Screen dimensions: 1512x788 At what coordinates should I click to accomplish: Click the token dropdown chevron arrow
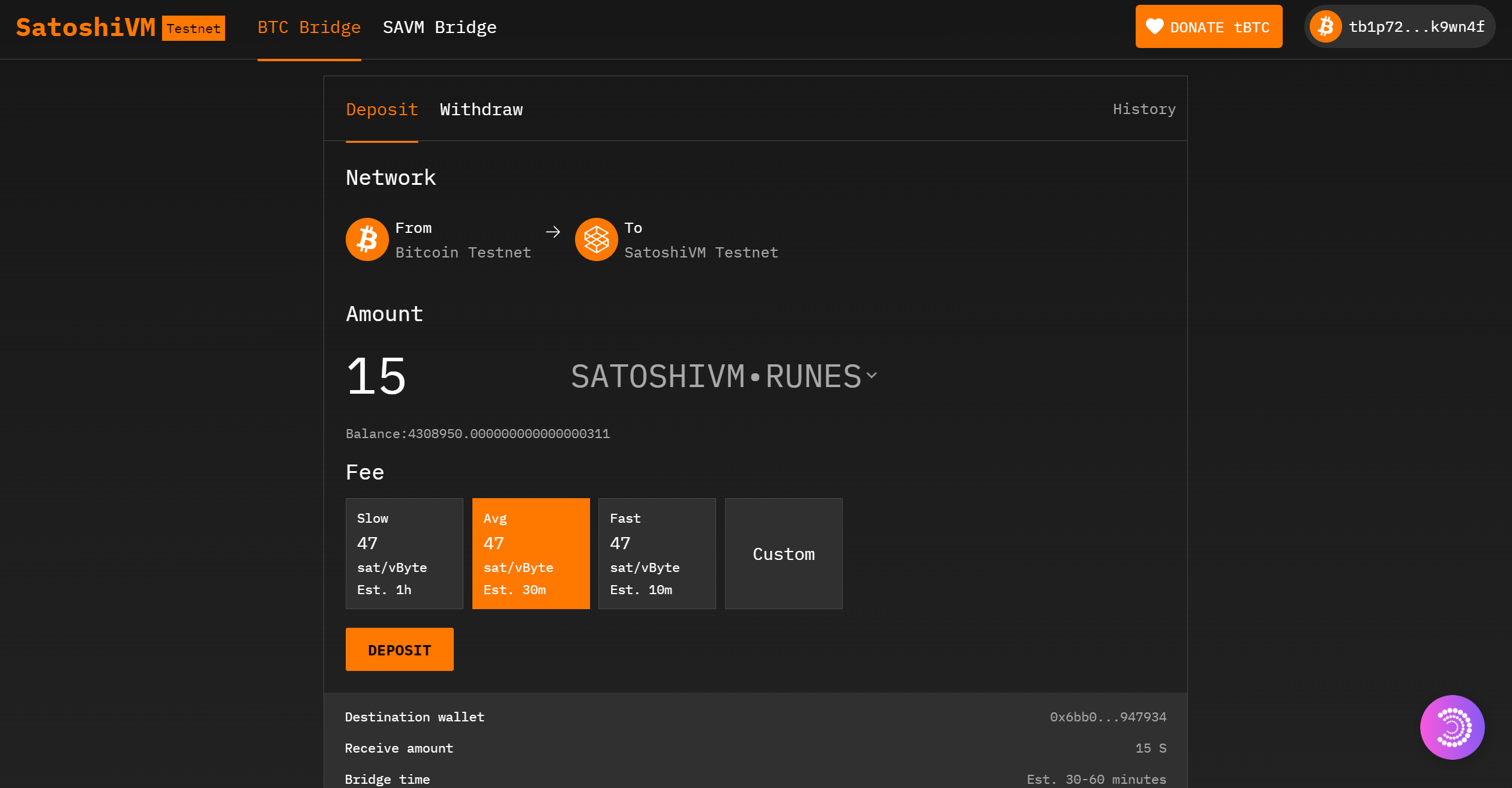pos(872,376)
